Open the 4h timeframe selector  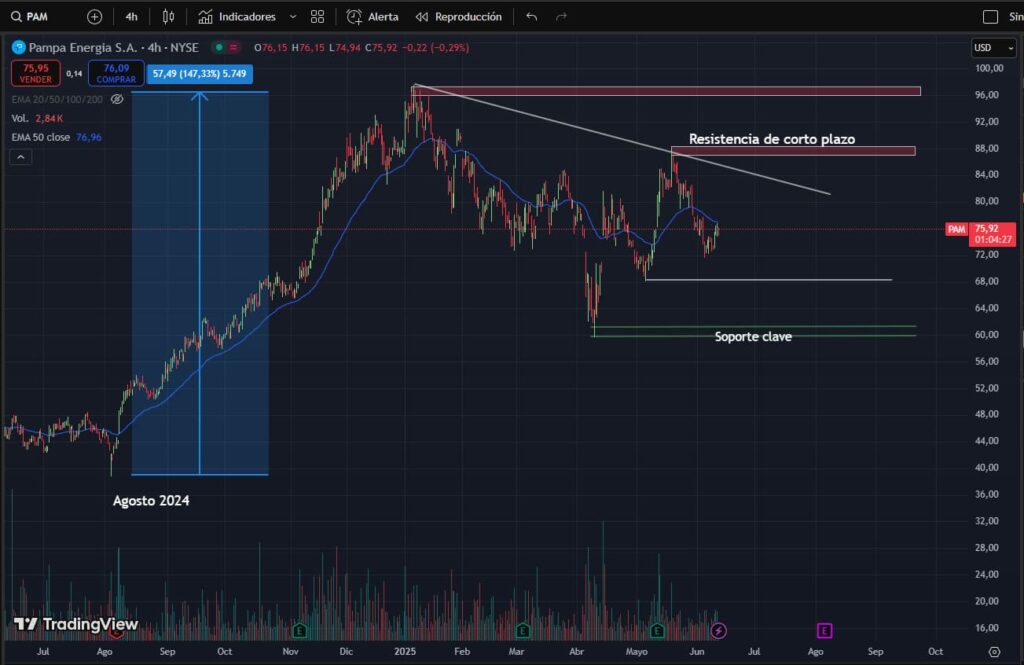132,17
